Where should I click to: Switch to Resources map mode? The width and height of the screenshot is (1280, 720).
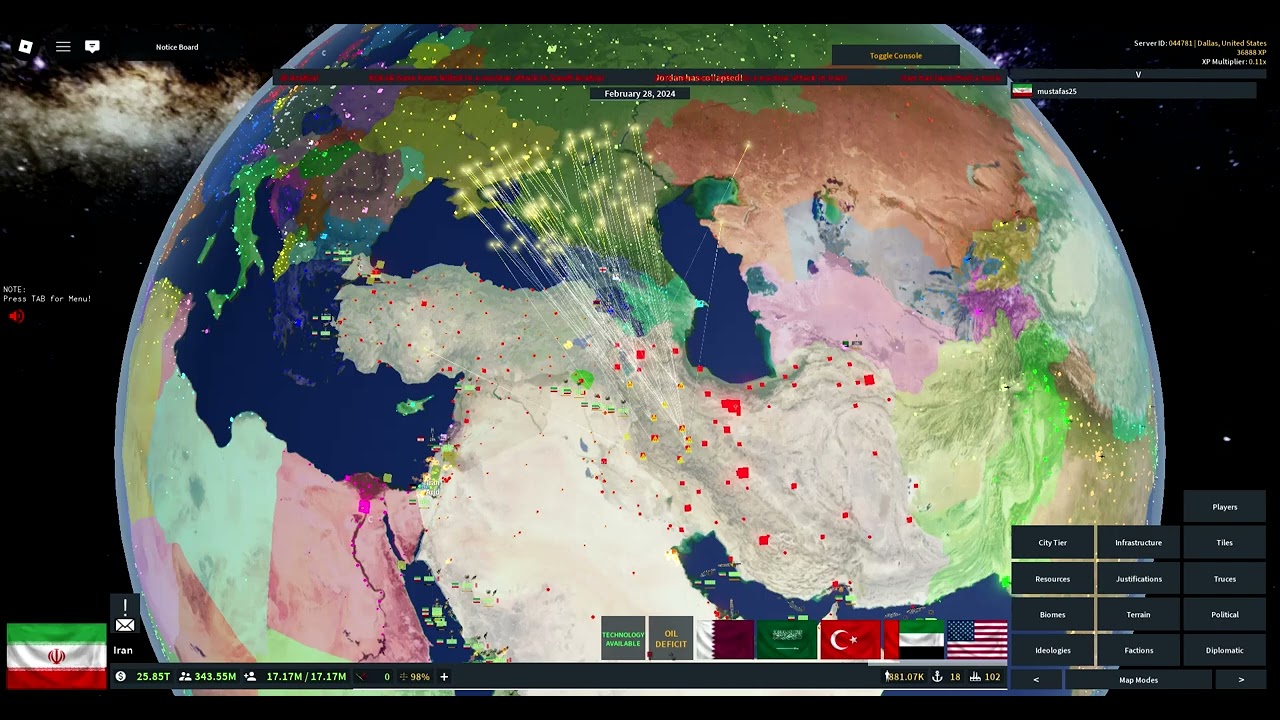[x=1053, y=579]
